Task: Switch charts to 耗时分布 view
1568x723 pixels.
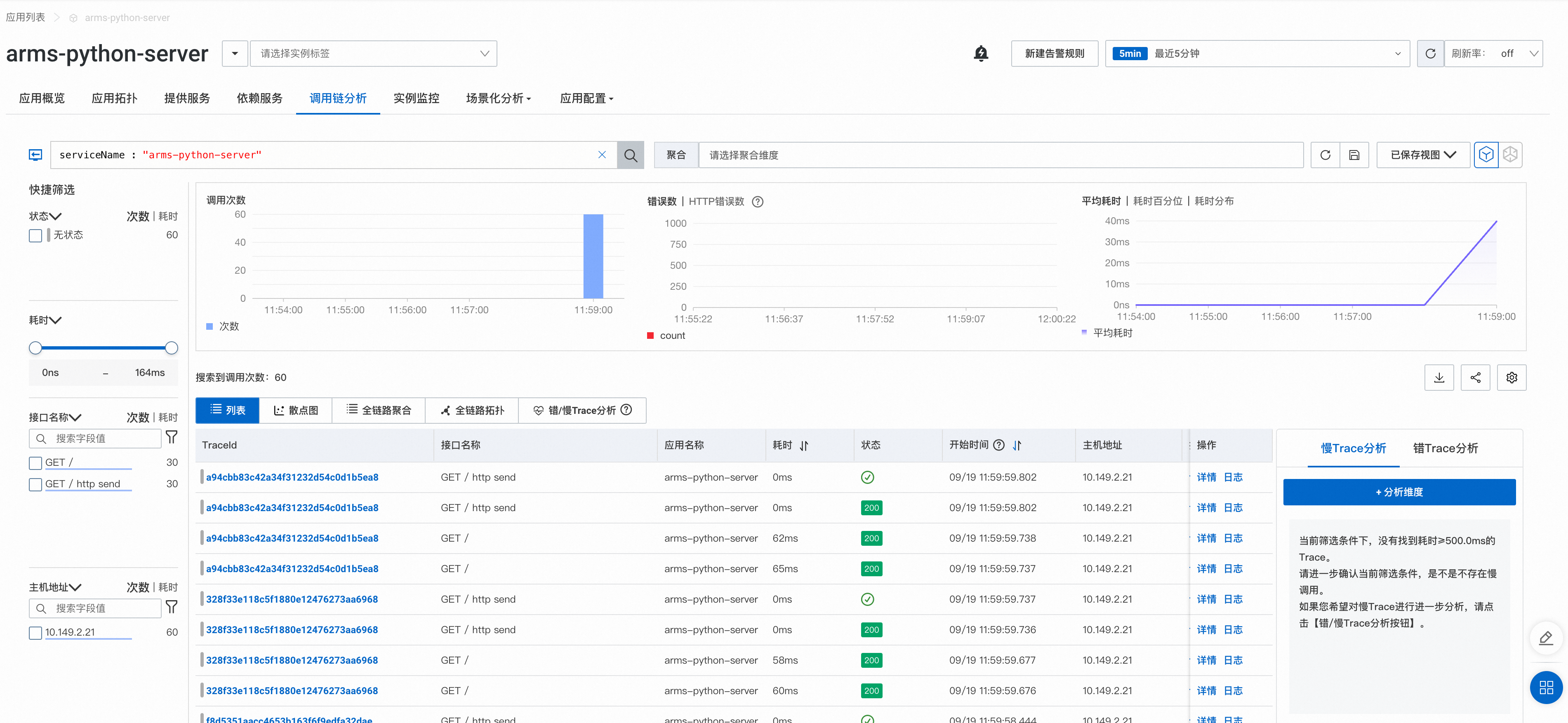Action: (x=1214, y=201)
